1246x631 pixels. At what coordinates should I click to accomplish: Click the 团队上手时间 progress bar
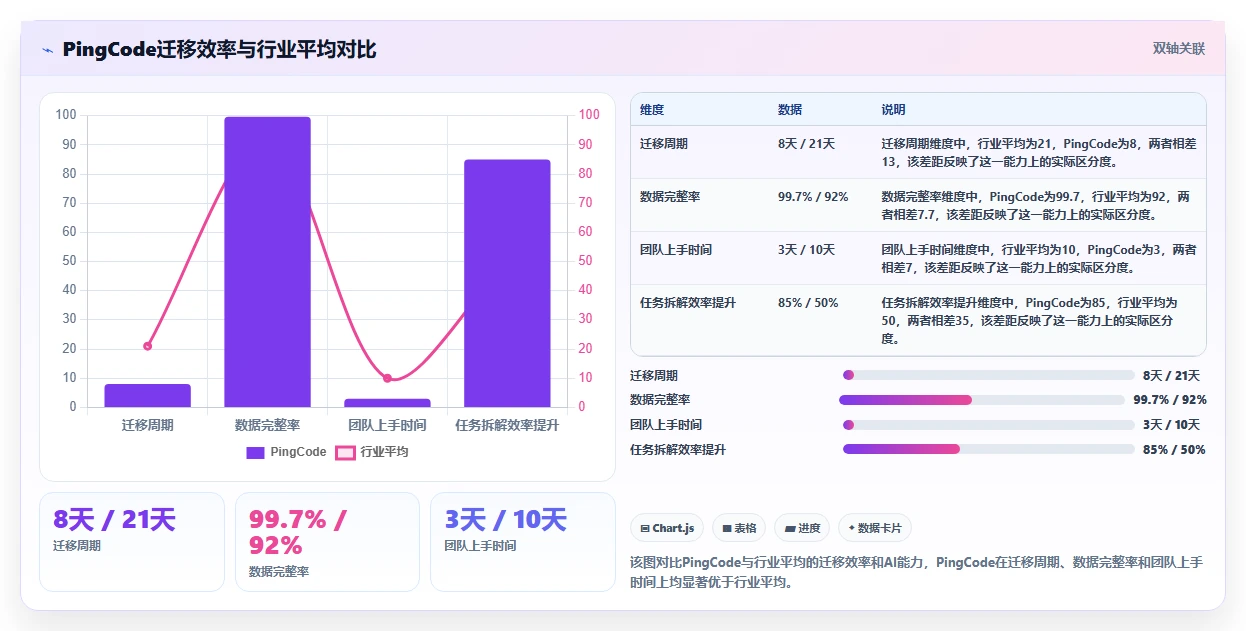tap(988, 425)
